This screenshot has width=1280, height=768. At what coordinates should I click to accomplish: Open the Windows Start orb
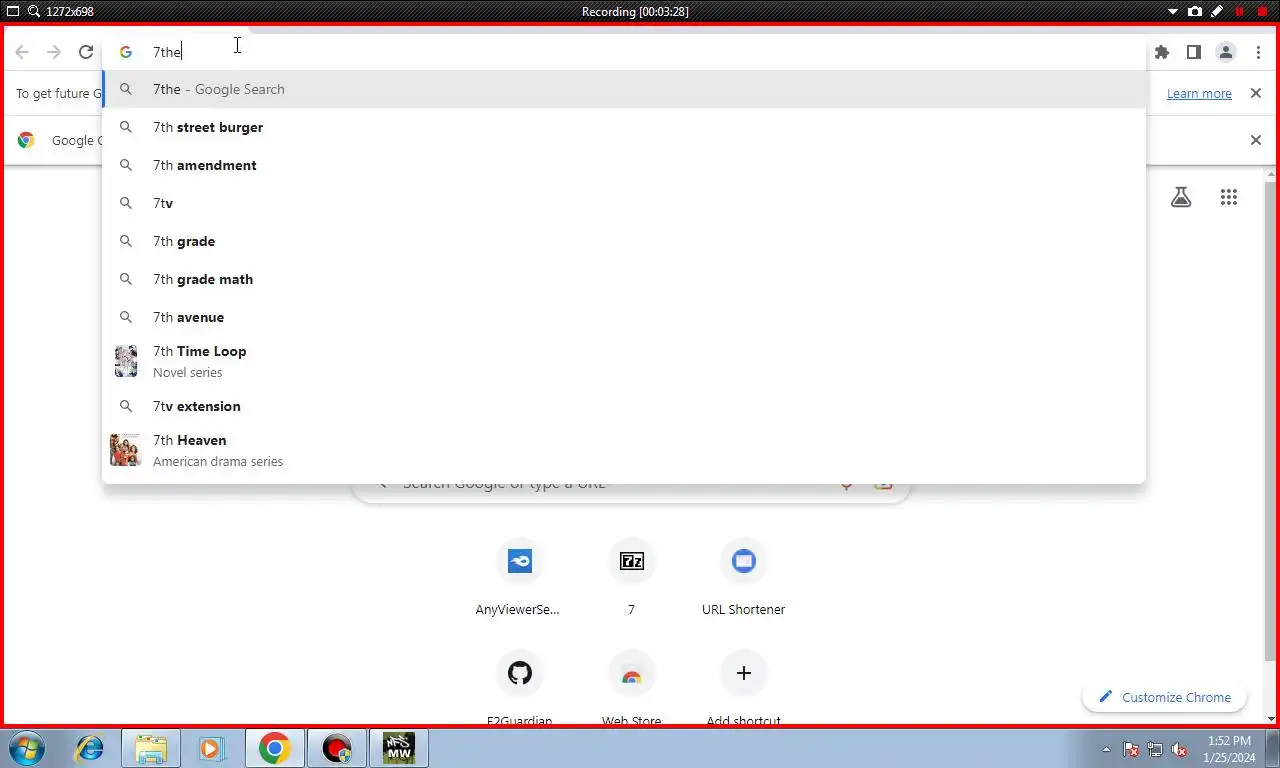[26, 748]
